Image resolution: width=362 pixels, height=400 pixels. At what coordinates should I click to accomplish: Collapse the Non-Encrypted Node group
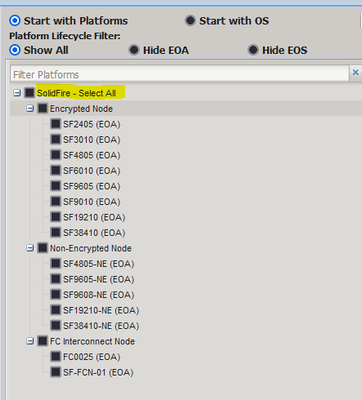point(30,248)
